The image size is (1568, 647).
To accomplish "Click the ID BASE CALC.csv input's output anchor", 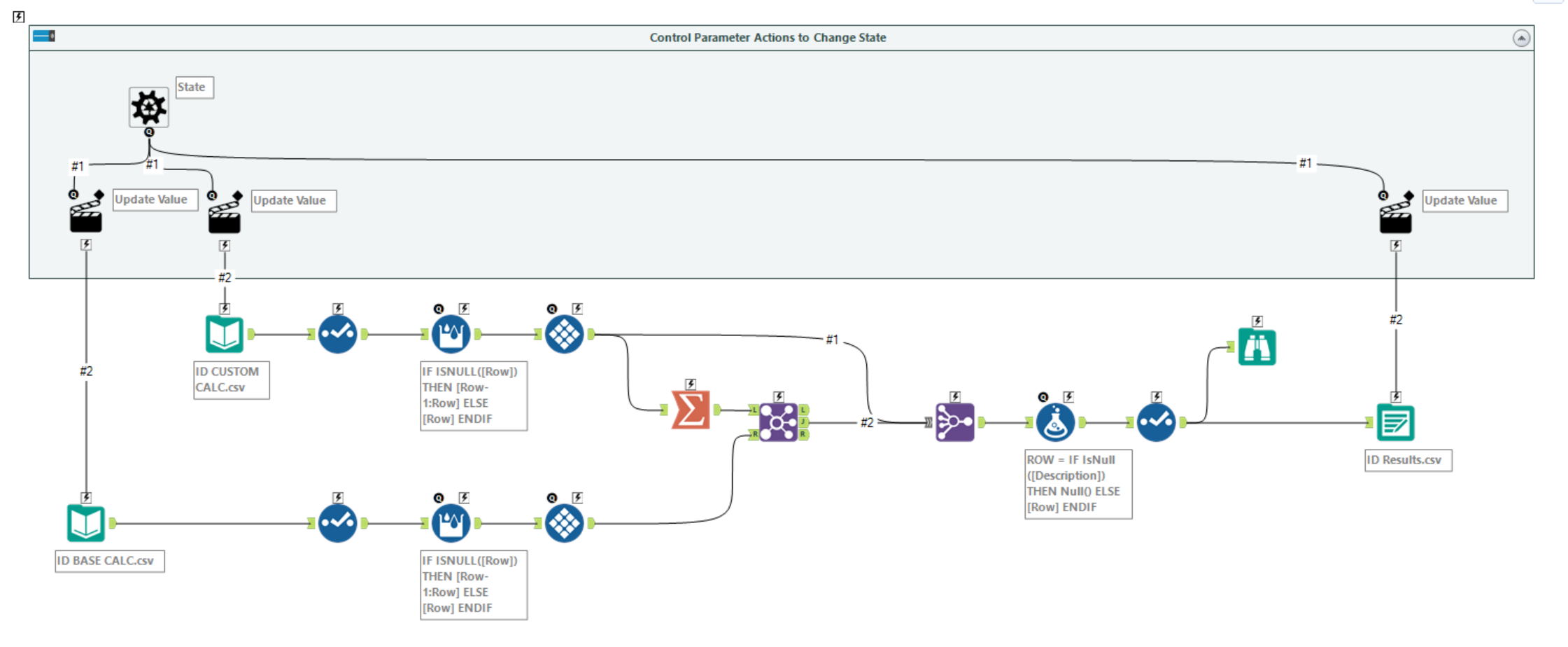I will point(112,523).
